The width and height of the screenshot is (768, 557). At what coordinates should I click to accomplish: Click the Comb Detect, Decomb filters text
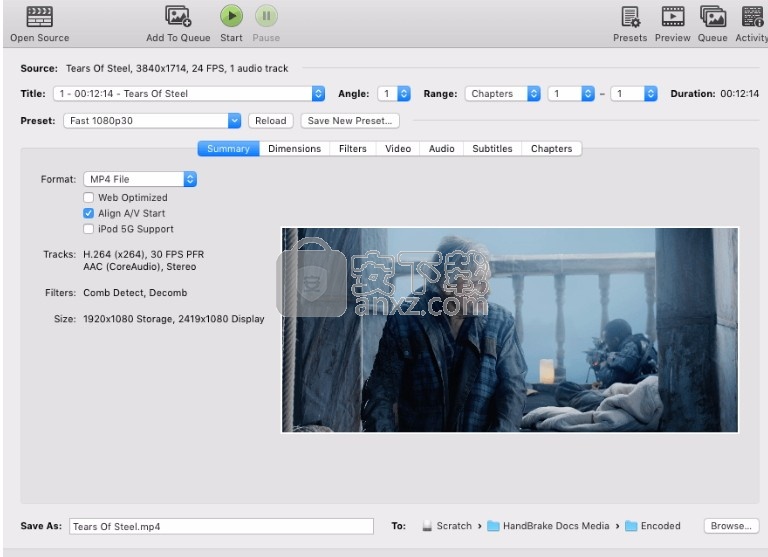pos(135,292)
